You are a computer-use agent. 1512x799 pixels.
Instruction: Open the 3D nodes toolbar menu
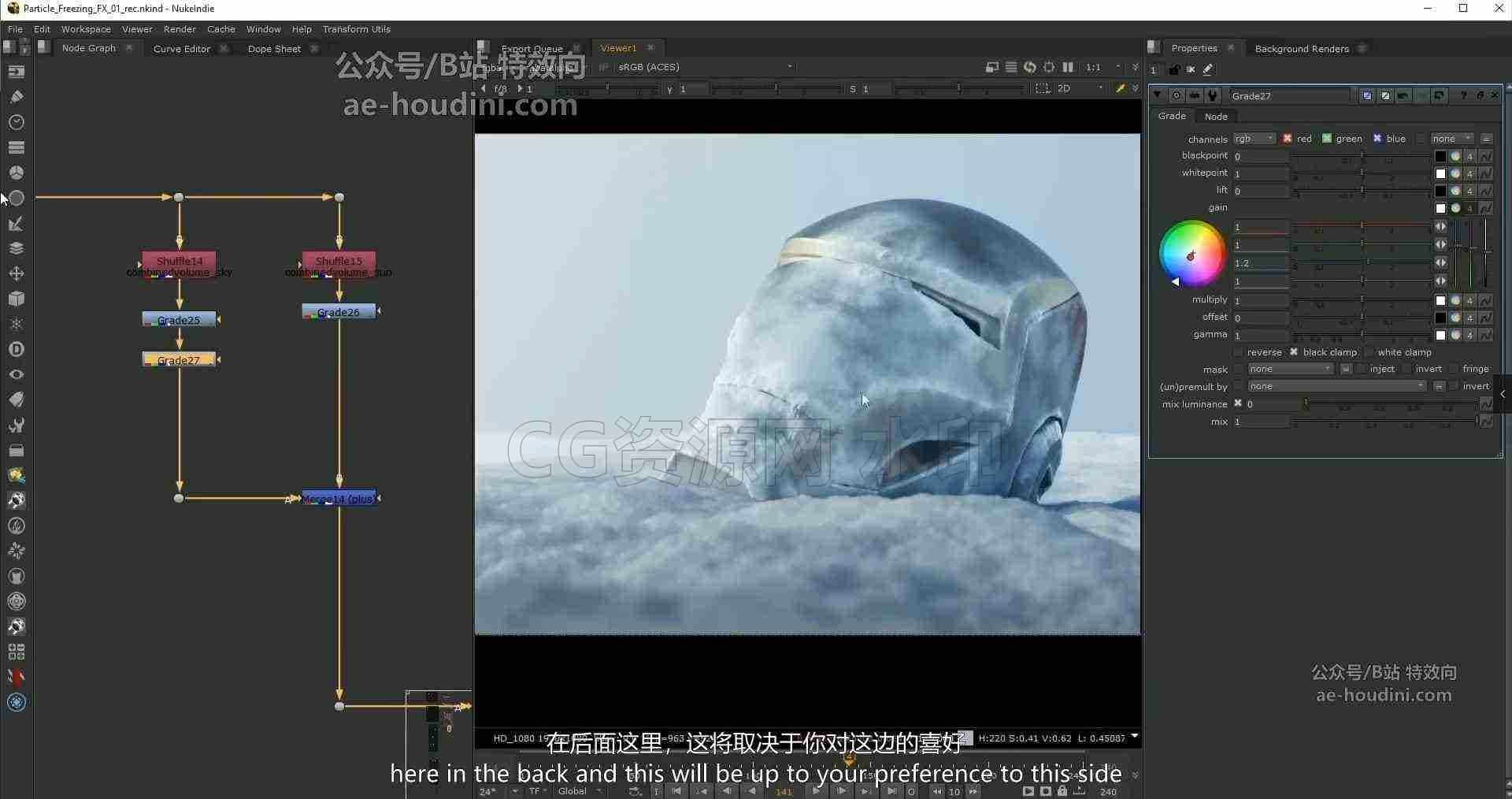coord(17,299)
